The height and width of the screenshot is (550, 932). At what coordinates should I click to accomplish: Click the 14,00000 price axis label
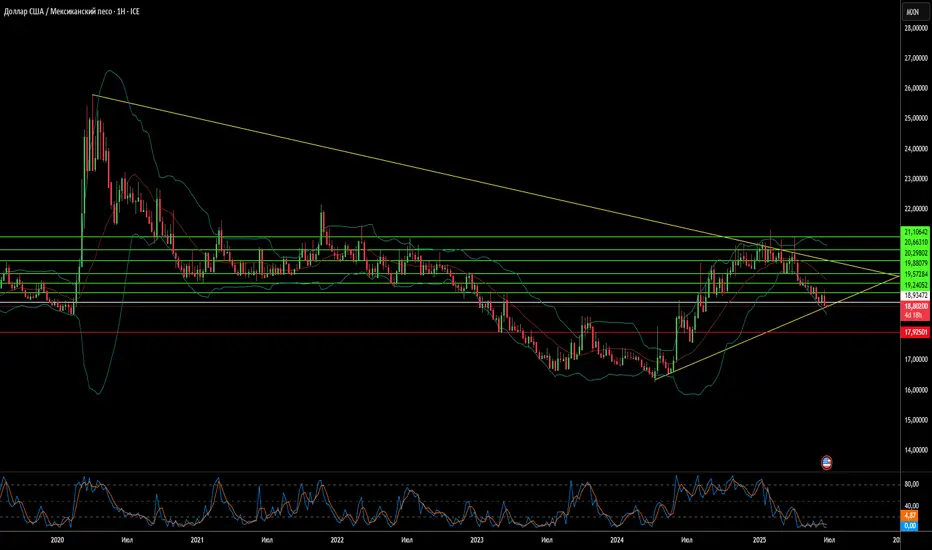click(x=916, y=450)
